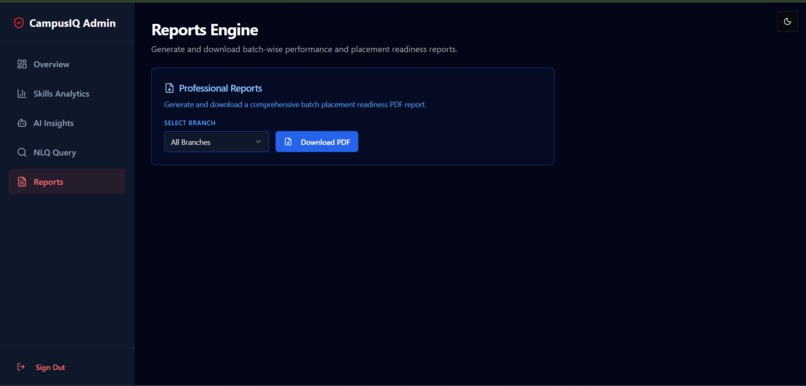Image resolution: width=806 pixels, height=386 pixels.
Task: Click the Professional Reports card title
Action: click(x=221, y=88)
